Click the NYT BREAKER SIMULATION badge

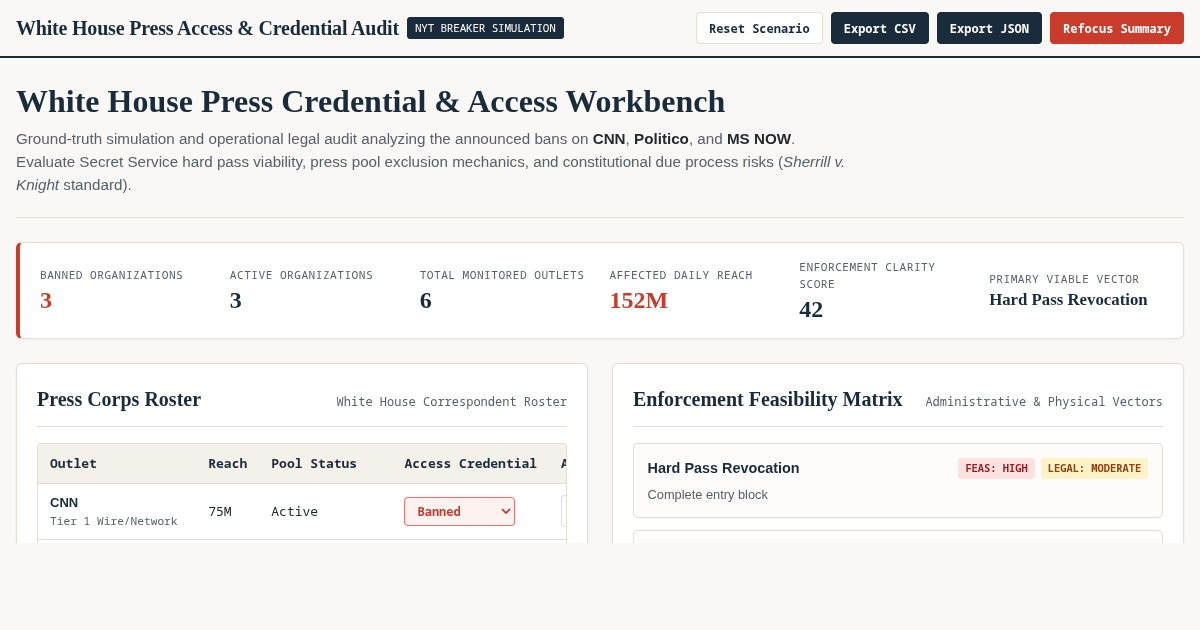point(485,28)
